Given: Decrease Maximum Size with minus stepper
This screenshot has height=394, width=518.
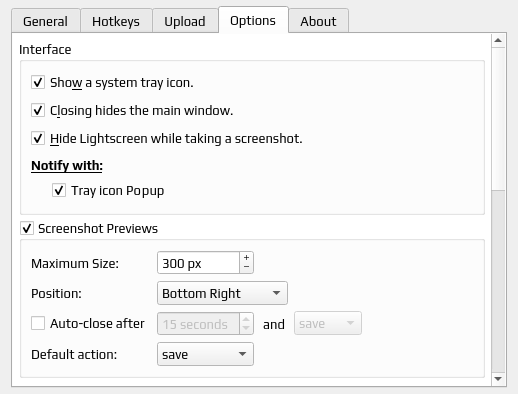Looking at the screenshot, I should (x=246, y=267).
